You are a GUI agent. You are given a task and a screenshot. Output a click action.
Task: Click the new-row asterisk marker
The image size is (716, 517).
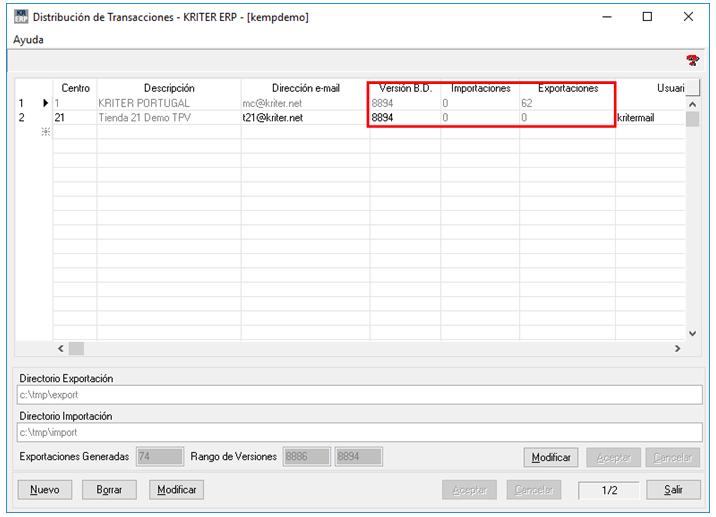pyautogui.click(x=45, y=132)
